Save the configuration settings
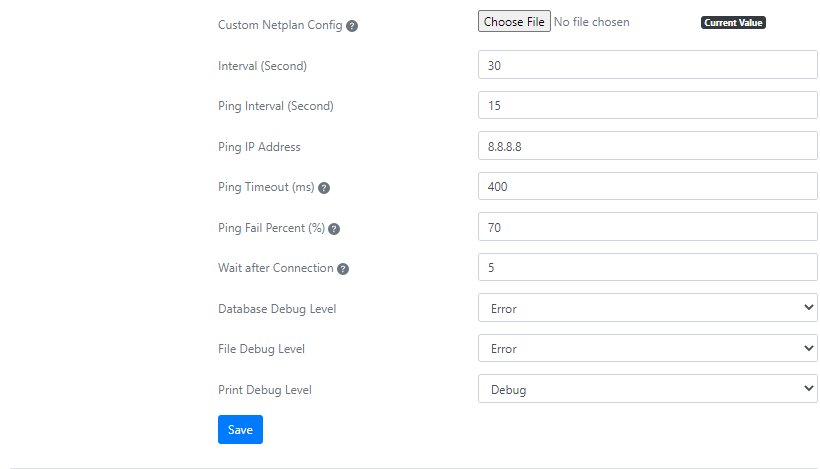 [x=240, y=430]
